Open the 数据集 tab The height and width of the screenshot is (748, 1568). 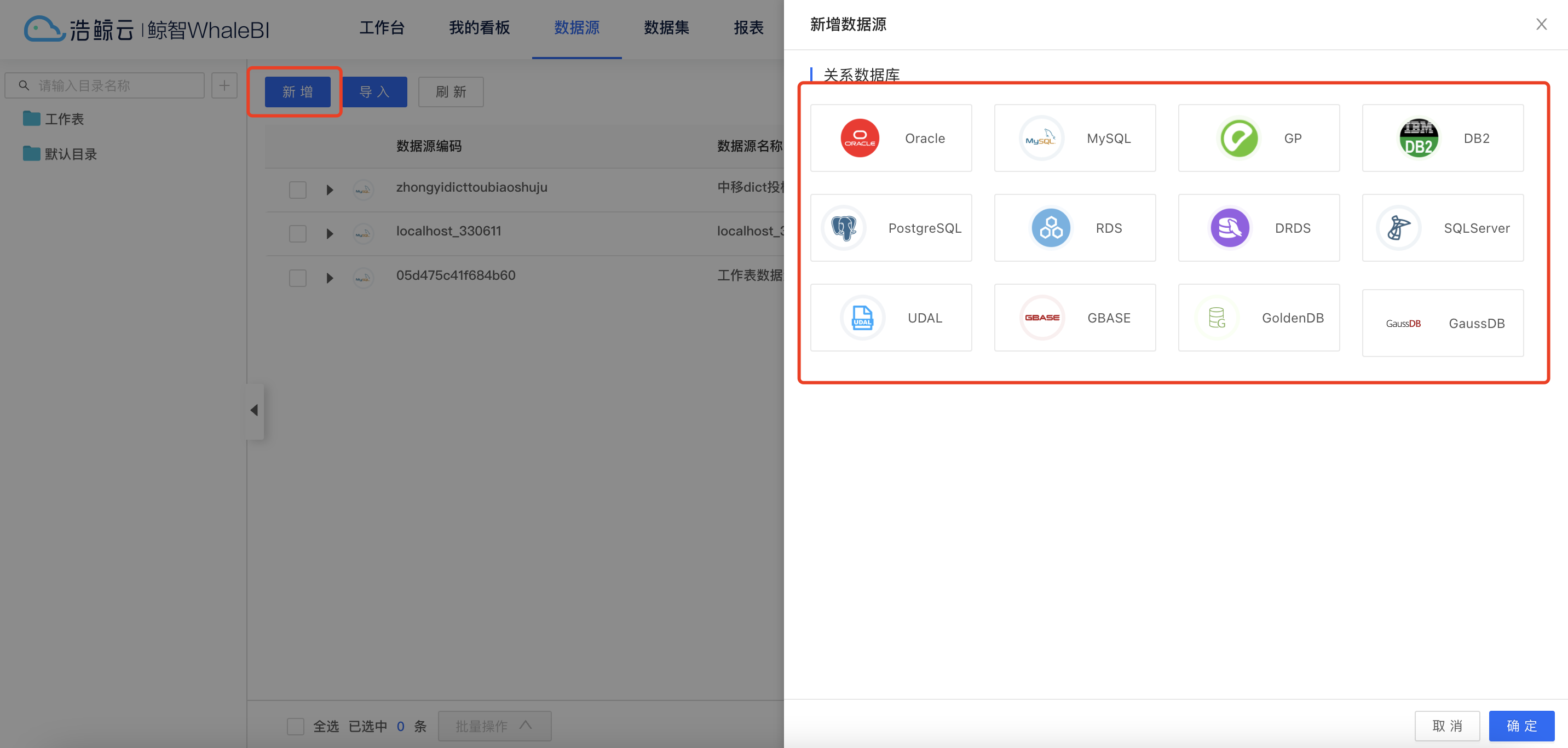pos(666,27)
